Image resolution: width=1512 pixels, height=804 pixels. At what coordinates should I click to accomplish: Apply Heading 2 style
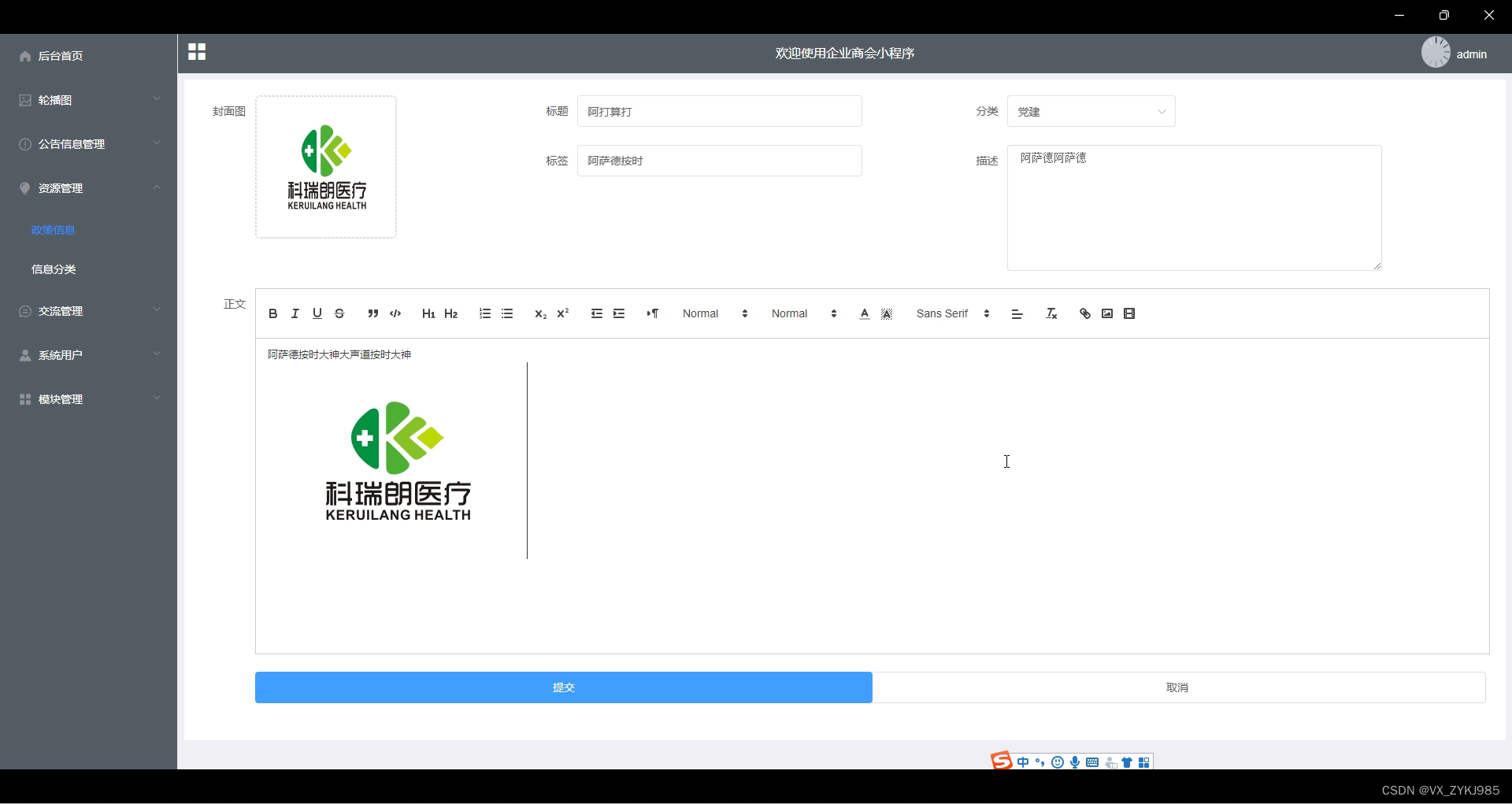451,313
